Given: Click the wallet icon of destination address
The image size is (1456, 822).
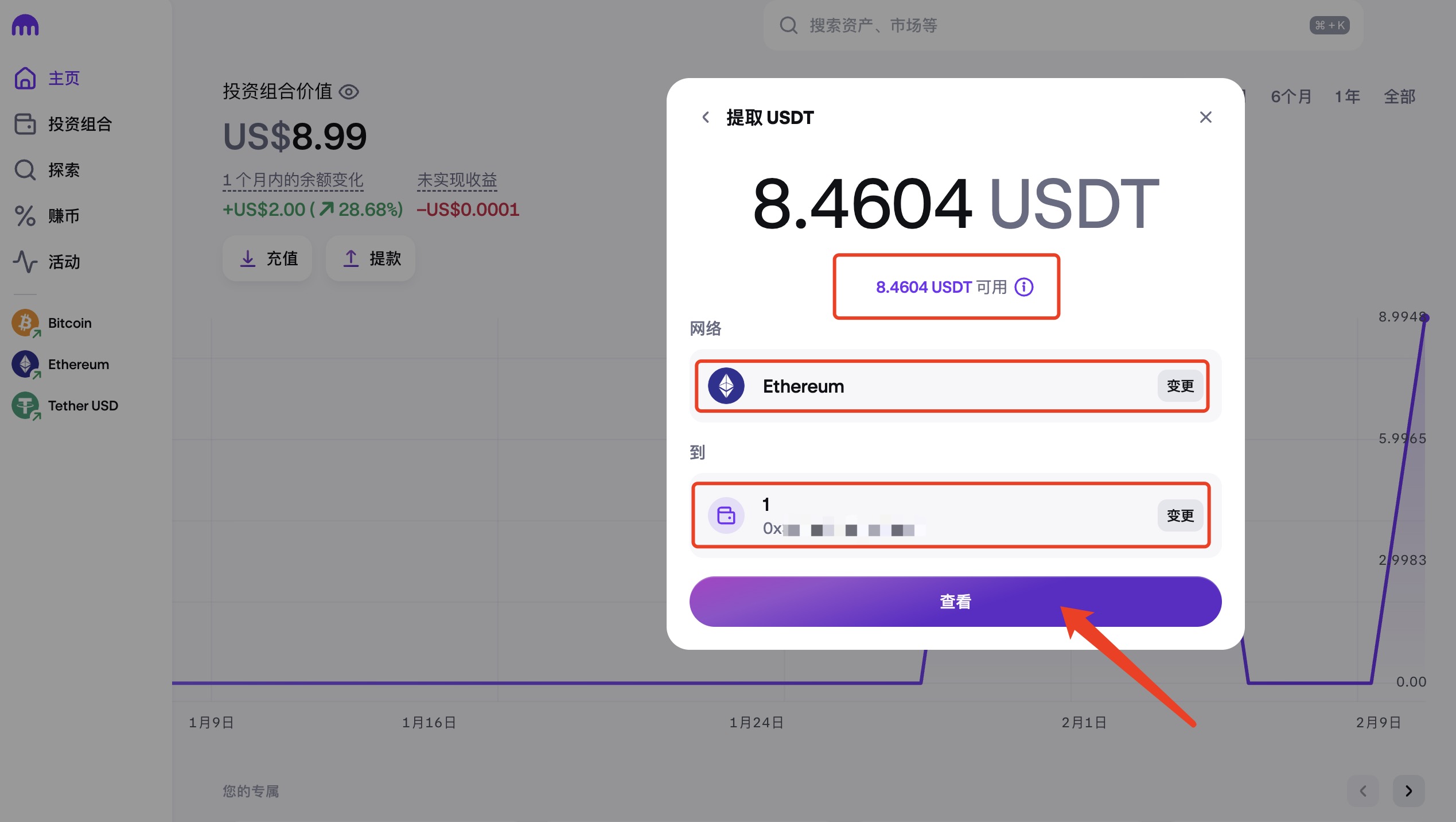Looking at the screenshot, I should pyautogui.click(x=726, y=515).
